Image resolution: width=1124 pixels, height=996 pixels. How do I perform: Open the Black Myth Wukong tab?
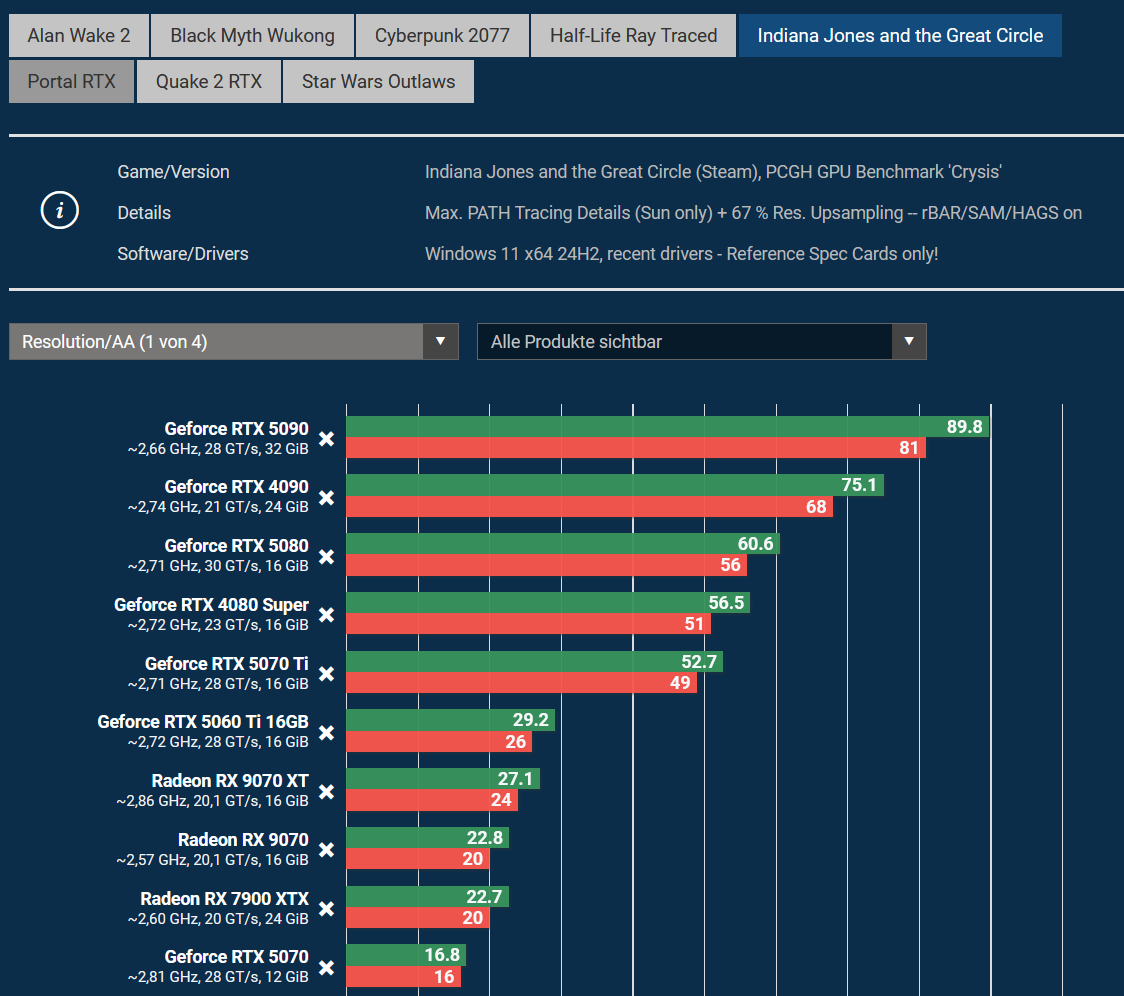[252, 35]
